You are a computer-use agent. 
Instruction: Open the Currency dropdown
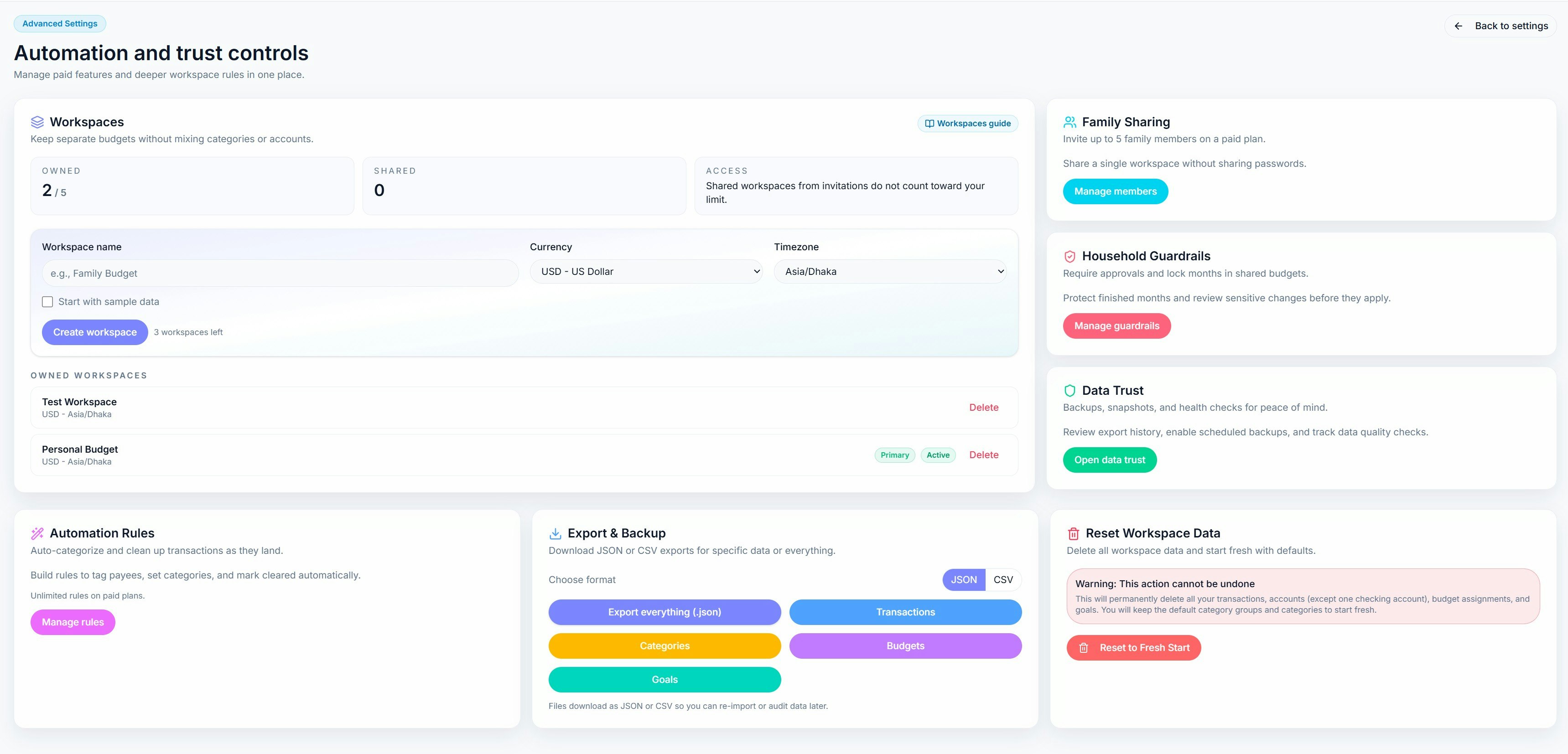click(x=646, y=271)
